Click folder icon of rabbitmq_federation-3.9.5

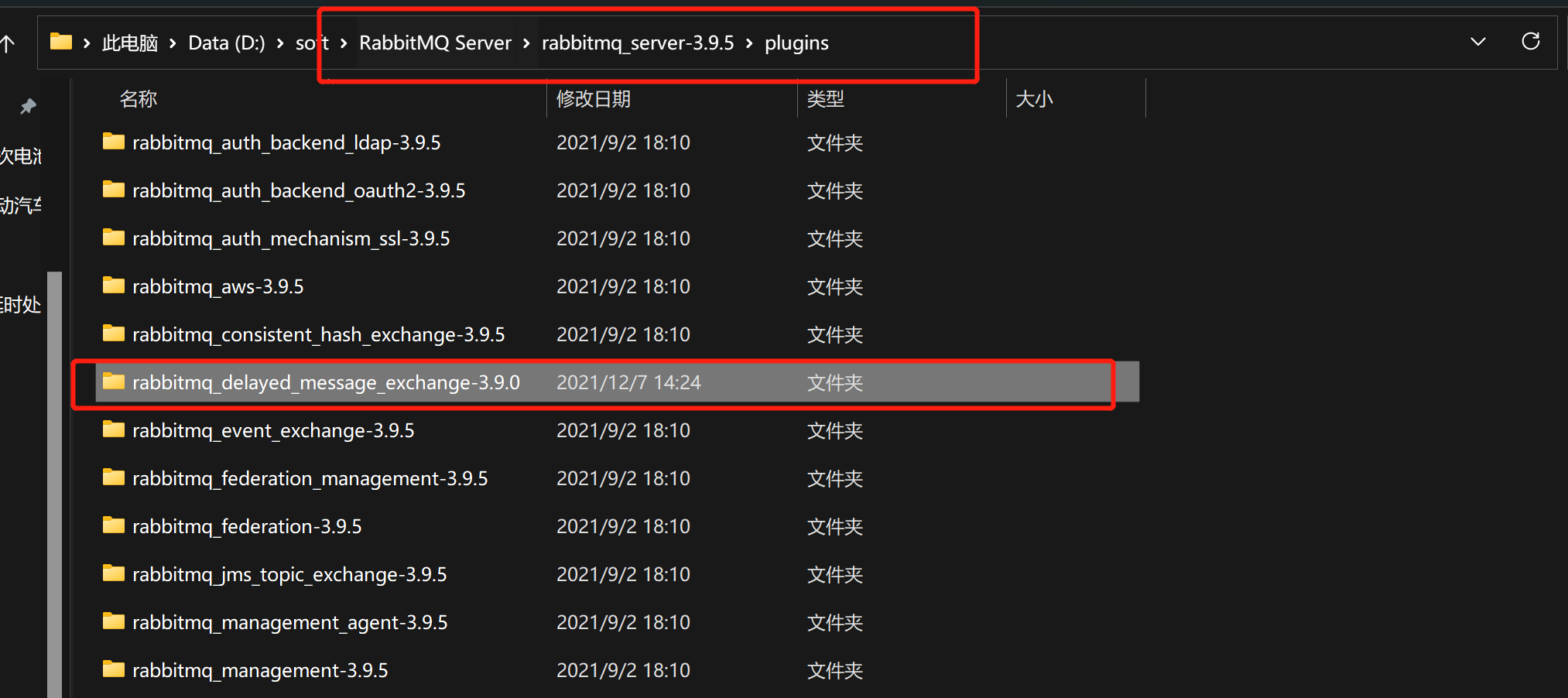pos(114,525)
